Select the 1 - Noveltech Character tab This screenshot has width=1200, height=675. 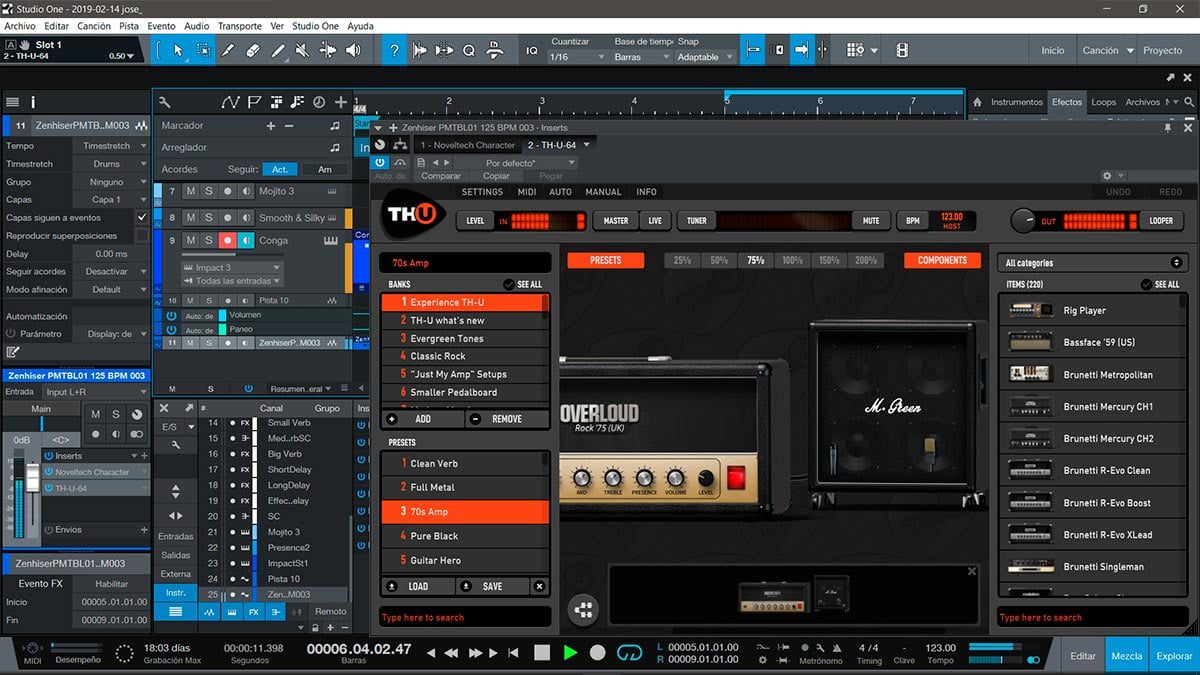(x=467, y=145)
